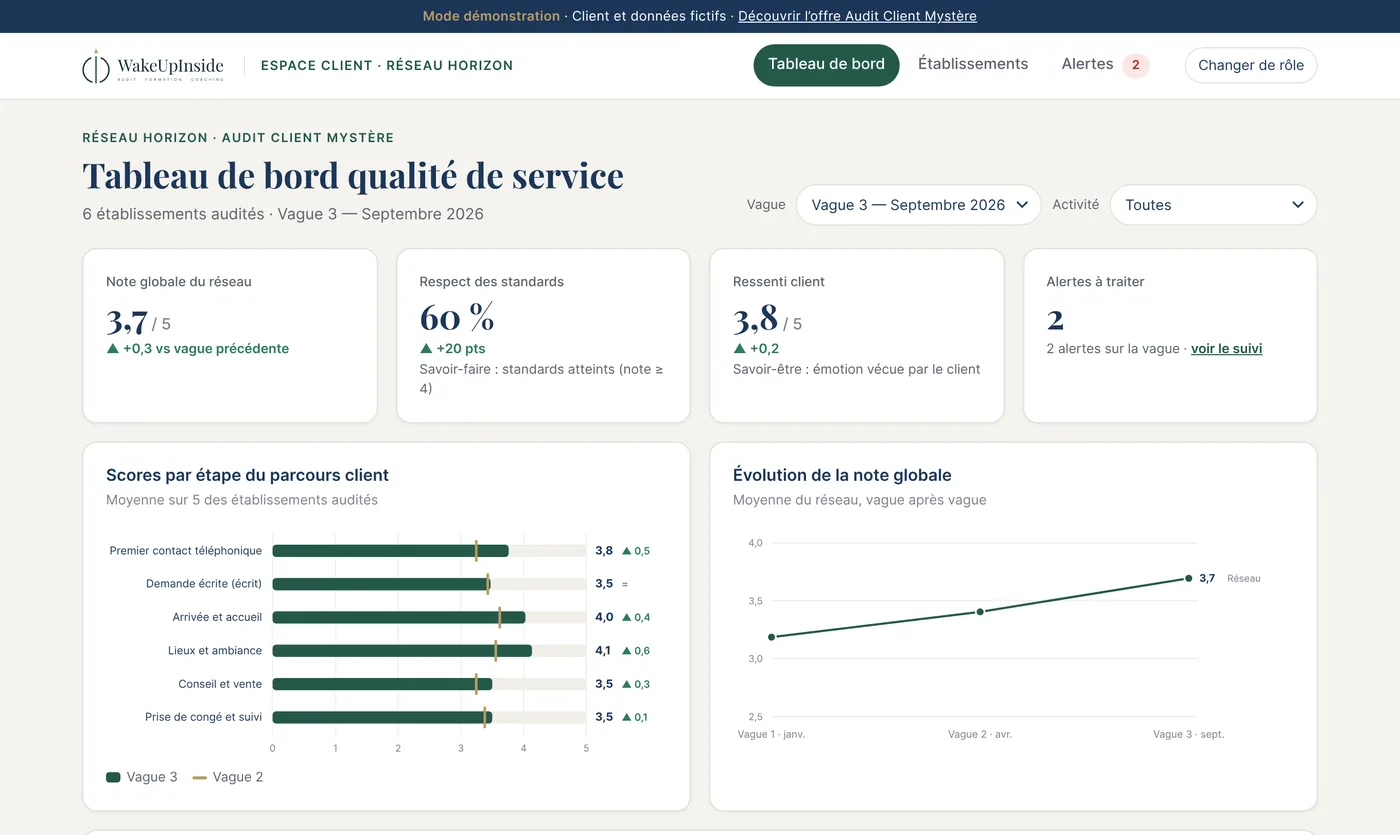Click the Vague 2 legend marker
The image size is (1400, 835).
click(200, 777)
